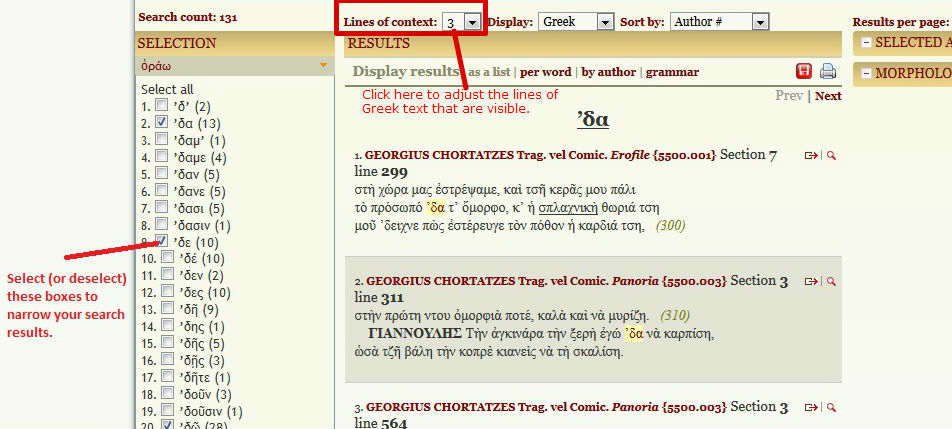Click the red save results icon

[x=804, y=72]
